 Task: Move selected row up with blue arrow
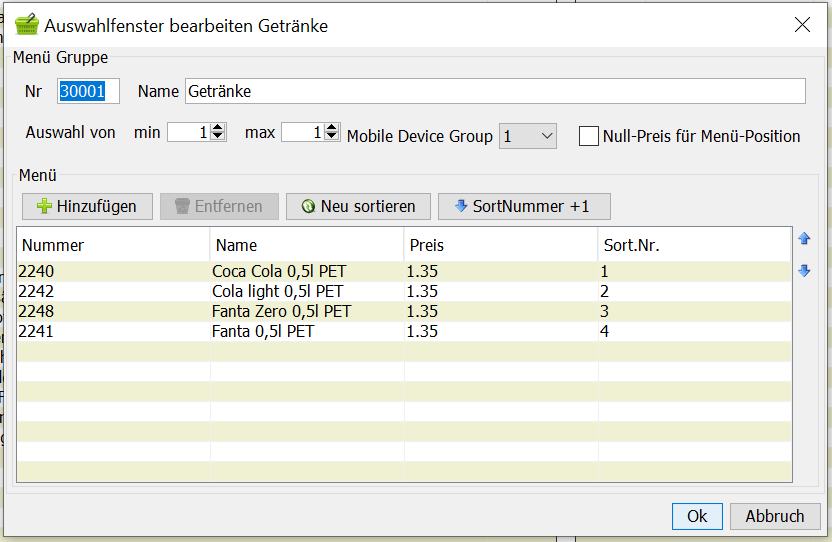[x=804, y=239]
